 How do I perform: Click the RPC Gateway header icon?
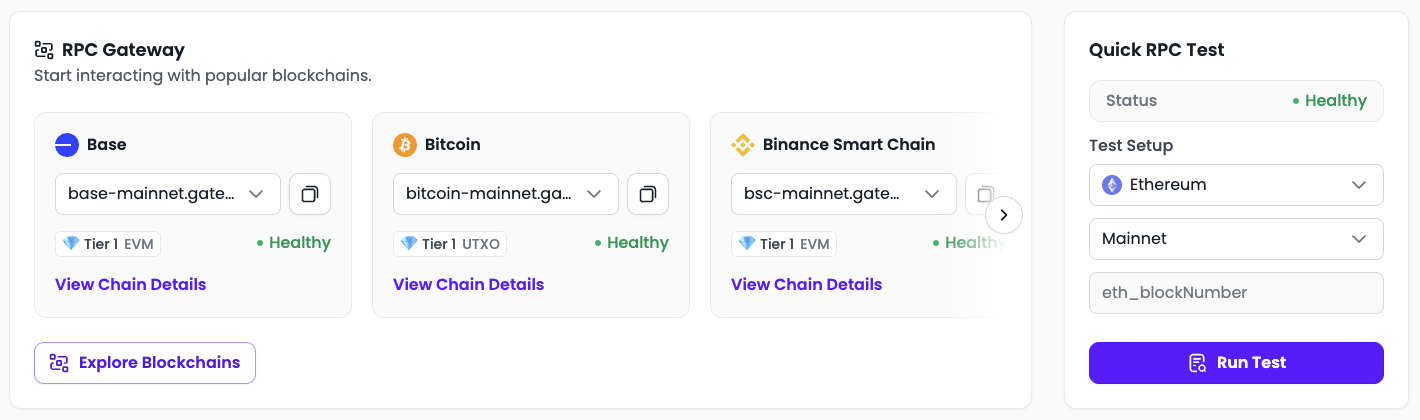[44, 50]
